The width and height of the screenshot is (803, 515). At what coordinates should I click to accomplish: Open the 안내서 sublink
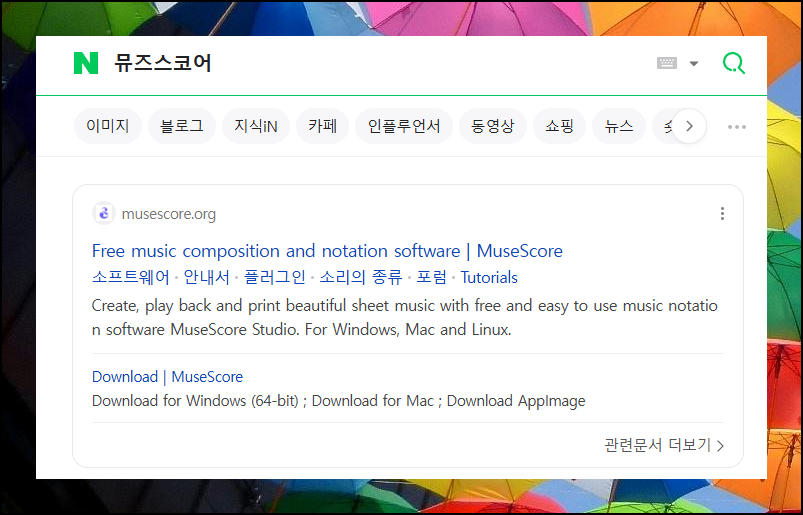206,277
